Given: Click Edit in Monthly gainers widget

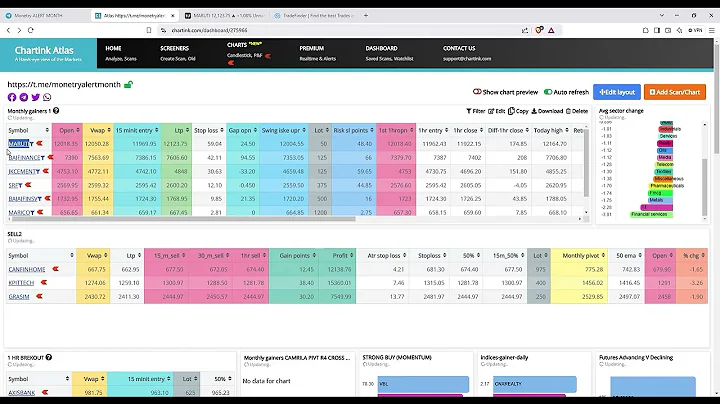Looking at the screenshot, I should pos(497,111).
